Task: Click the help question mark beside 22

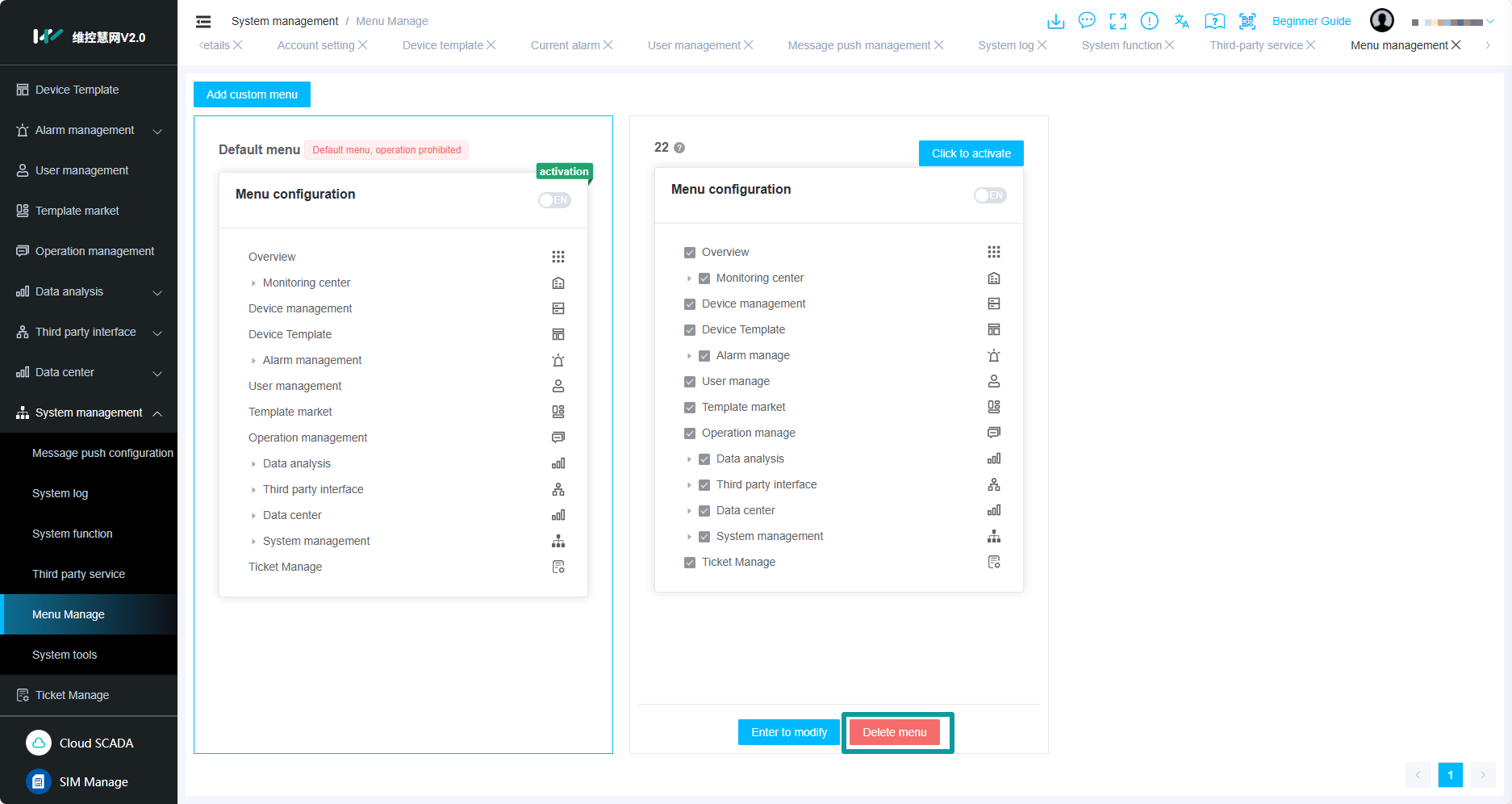Action: [x=679, y=148]
